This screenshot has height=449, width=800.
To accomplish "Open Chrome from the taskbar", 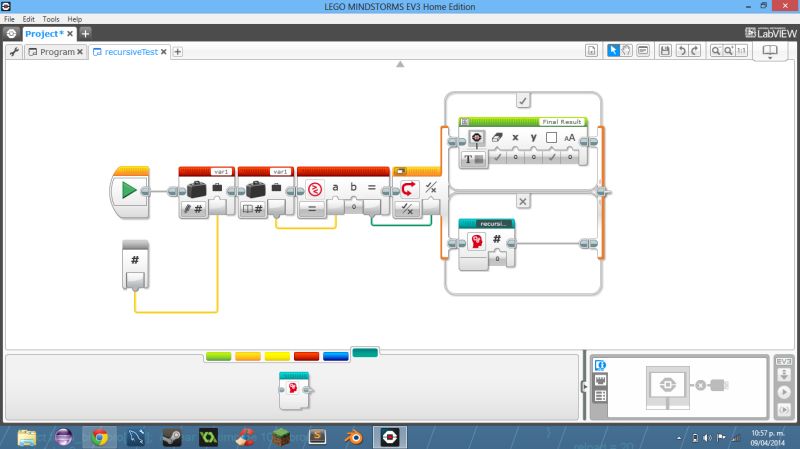I will click(x=100, y=437).
